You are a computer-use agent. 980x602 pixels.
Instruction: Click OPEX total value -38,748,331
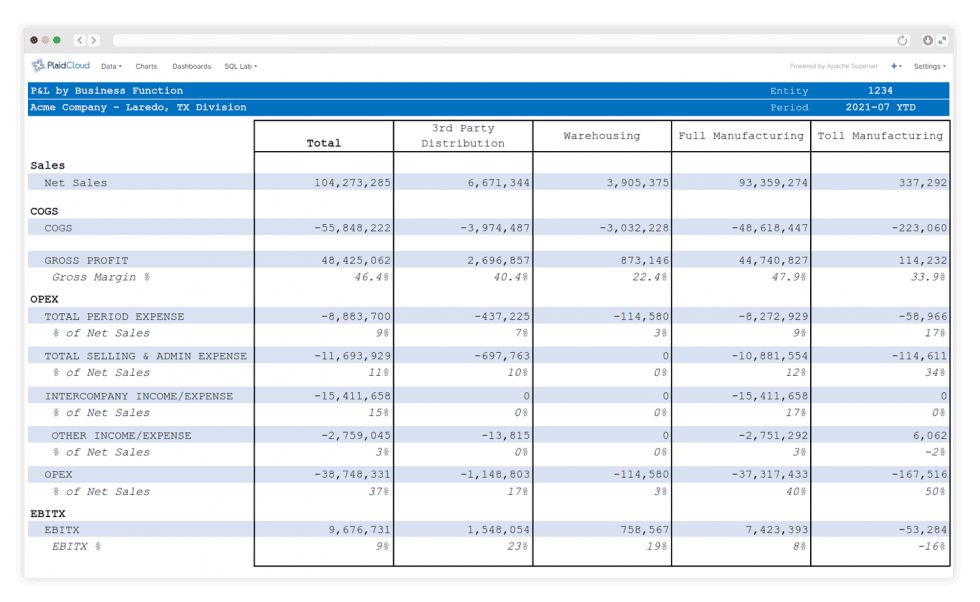[x=352, y=474]
